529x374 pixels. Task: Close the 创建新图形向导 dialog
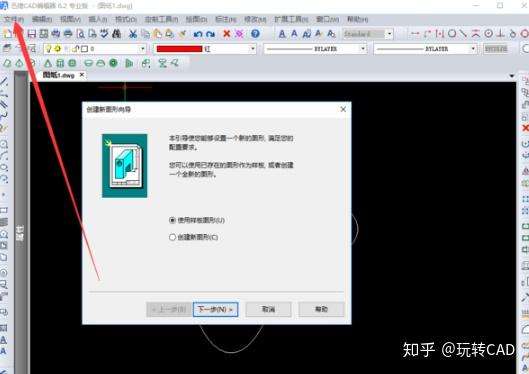click(343, 109)
